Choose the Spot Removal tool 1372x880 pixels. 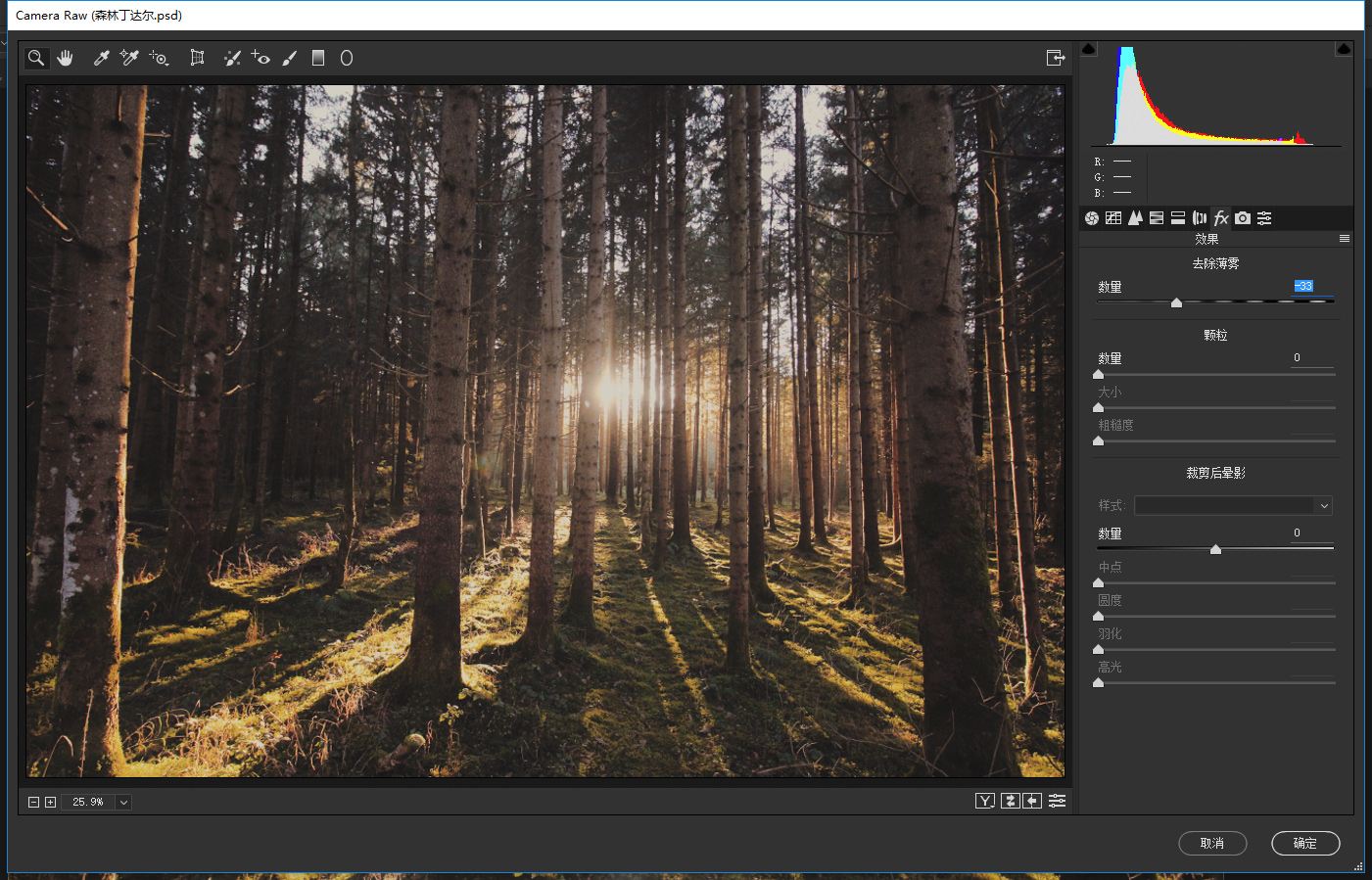pyautogui.click(x=232, y=59)
